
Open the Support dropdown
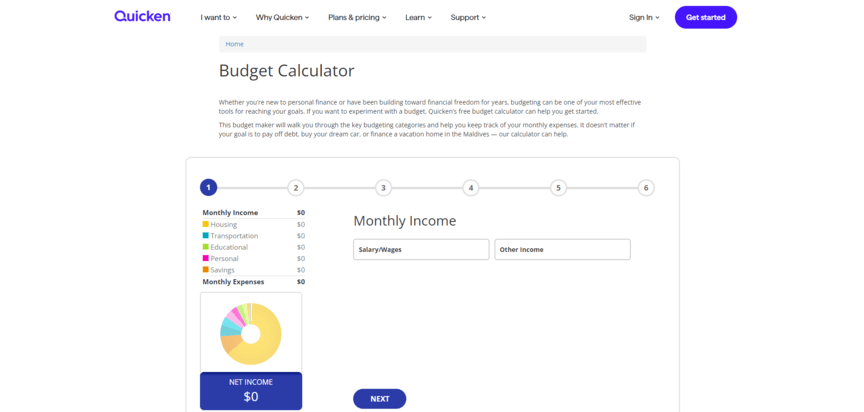tap(468, 18)
